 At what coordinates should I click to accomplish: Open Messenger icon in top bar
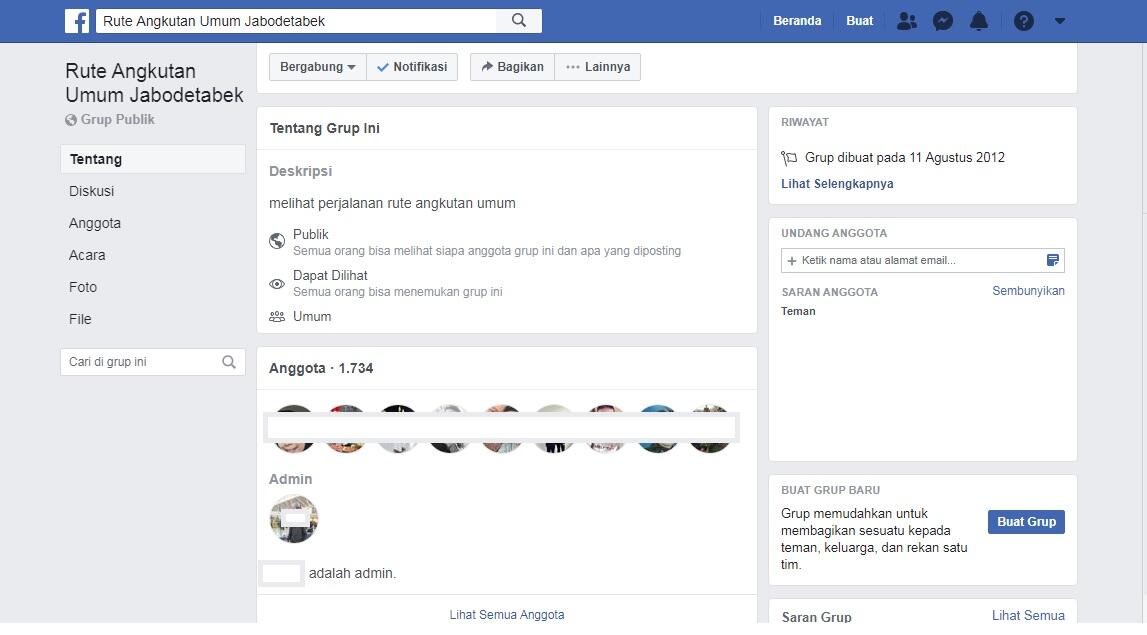(x=943, y=21)
